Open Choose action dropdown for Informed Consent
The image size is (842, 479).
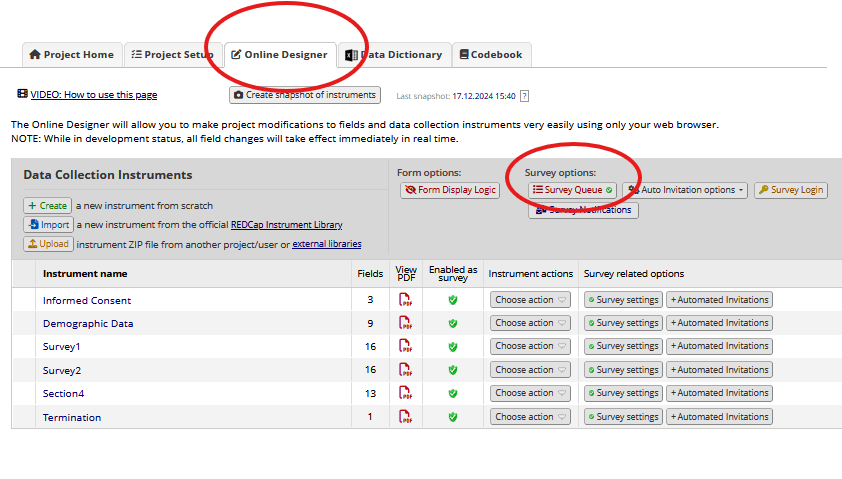click(x=530, y=300)
